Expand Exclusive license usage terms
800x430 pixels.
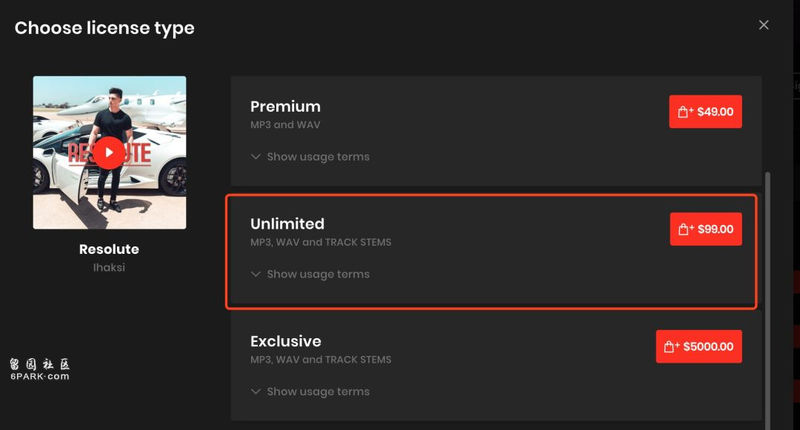pos(310,391)
